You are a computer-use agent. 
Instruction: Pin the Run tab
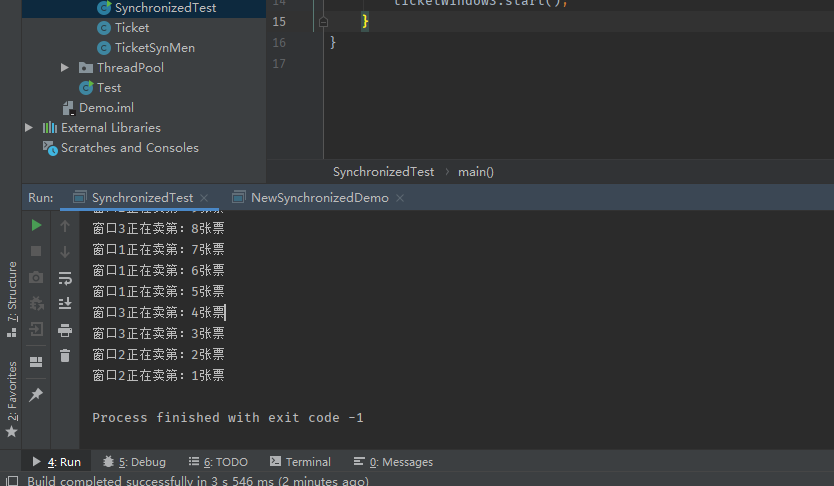[x=36, y=395]
